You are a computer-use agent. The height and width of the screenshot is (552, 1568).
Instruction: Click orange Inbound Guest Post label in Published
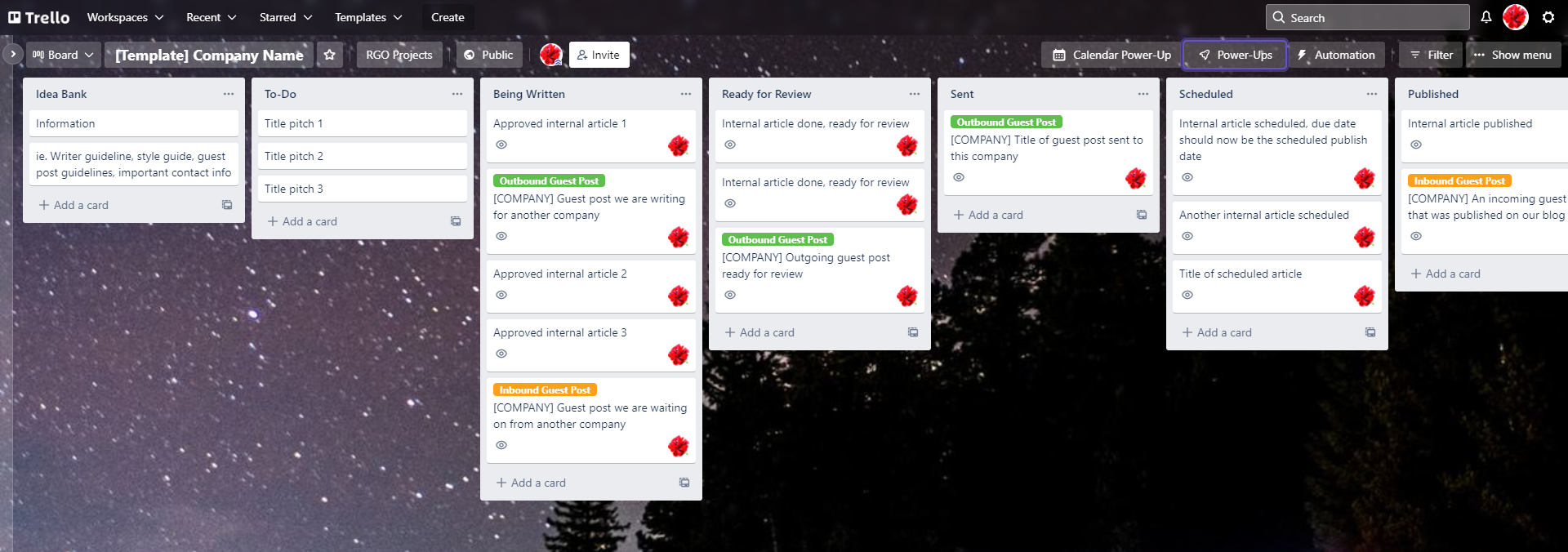[x=1459, y=180]
